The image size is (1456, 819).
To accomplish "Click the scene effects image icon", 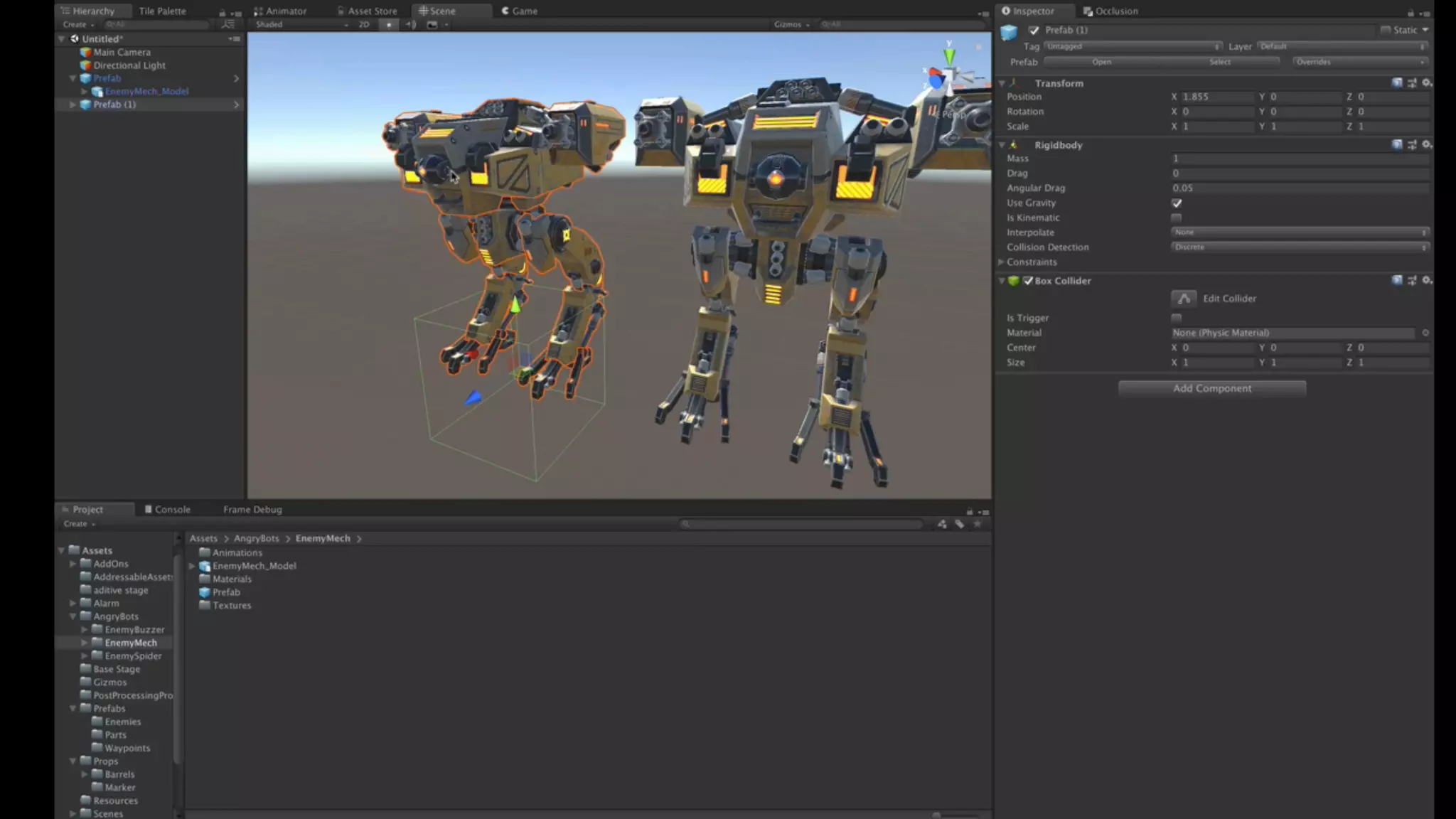I will [432, 24].
